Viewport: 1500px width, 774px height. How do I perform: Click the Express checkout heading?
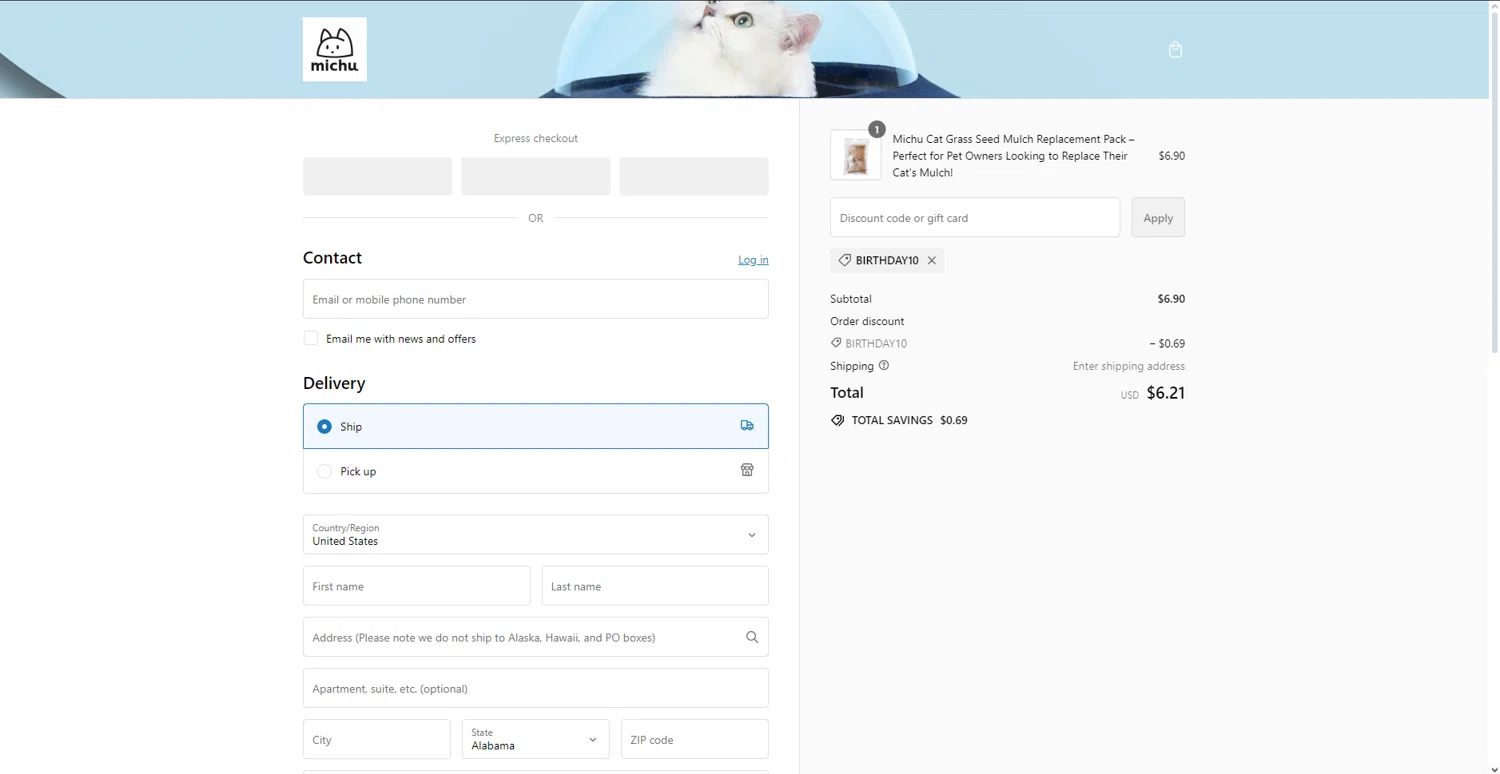tap(536, 138)
